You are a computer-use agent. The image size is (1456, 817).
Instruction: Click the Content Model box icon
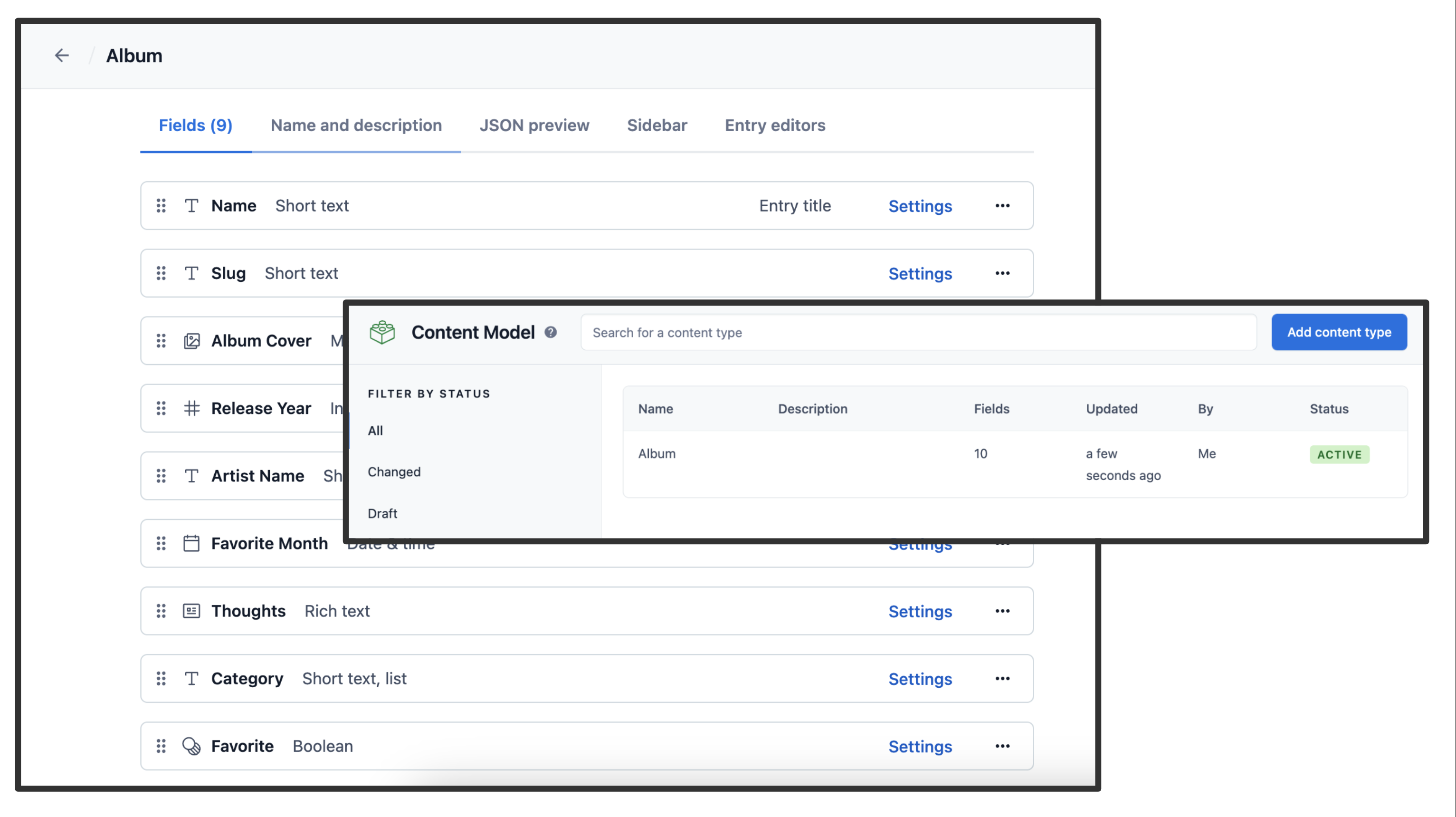coord(383,332)
